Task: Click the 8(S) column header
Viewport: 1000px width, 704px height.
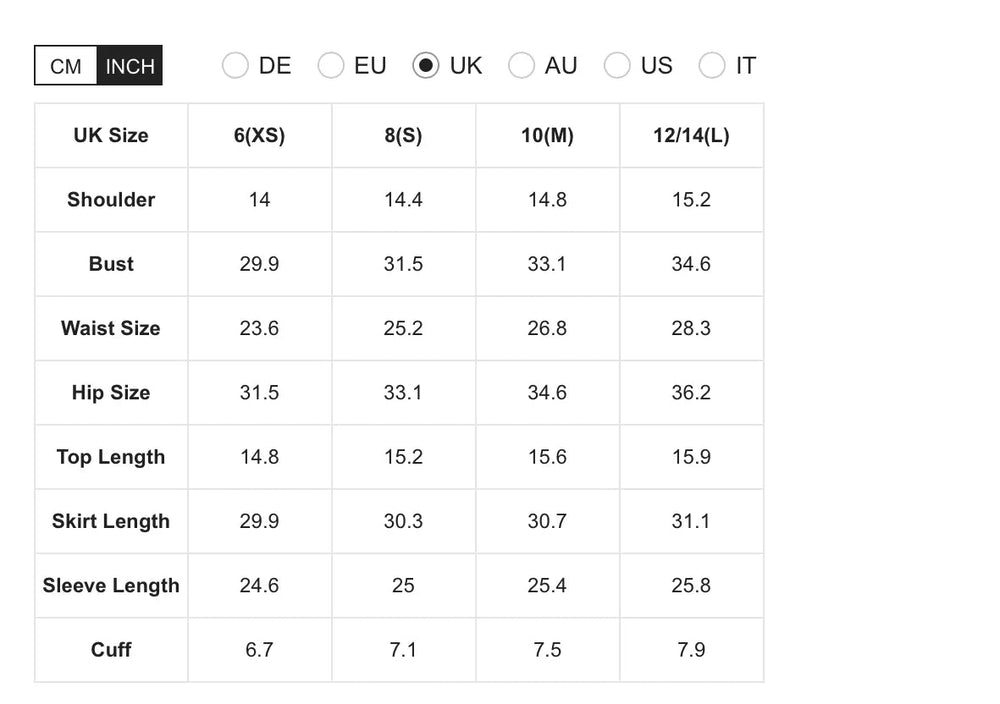Action: (x=404, y=135)
